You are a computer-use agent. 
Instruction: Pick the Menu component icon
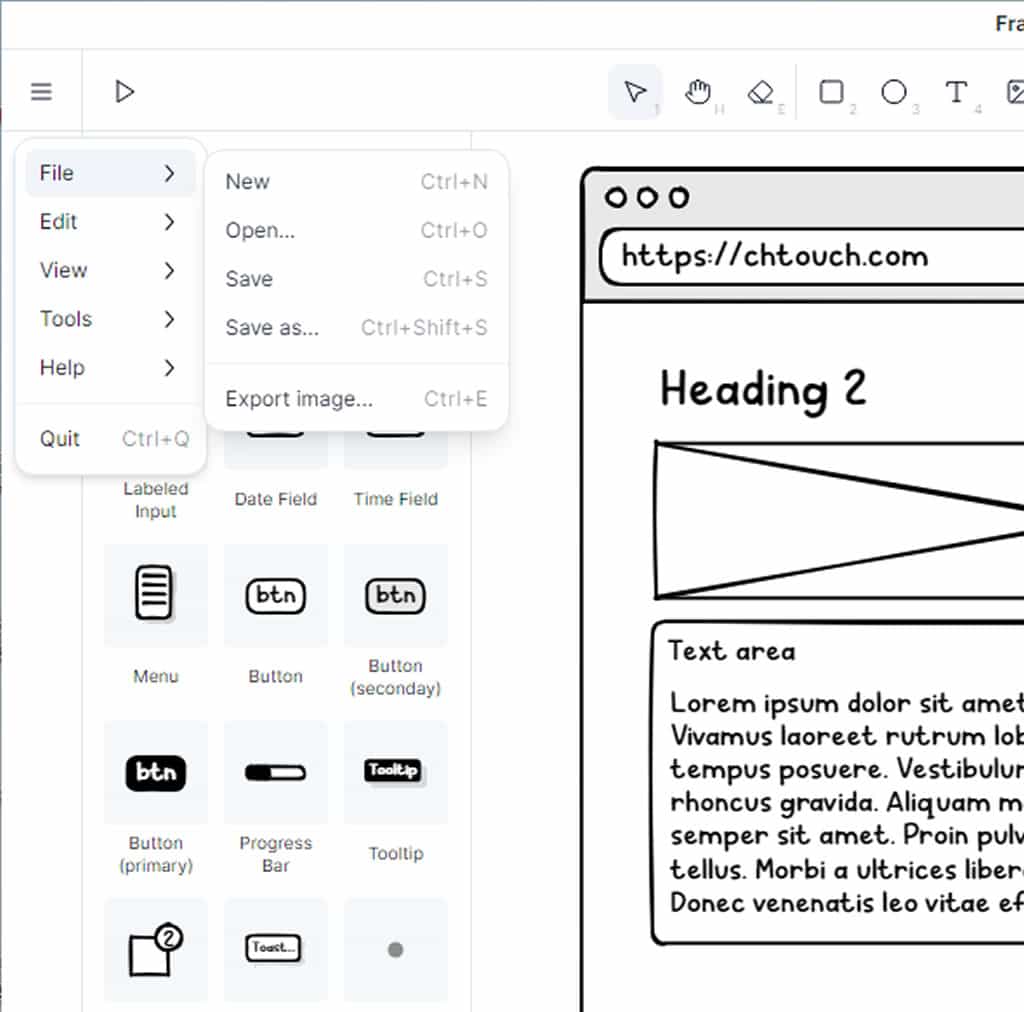[x=155, y=593]
